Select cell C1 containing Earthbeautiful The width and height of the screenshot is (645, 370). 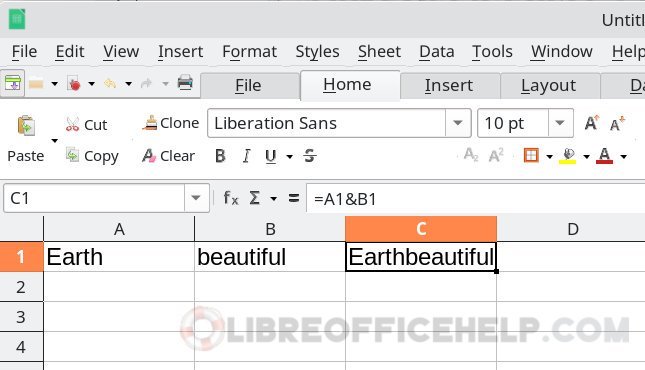pyautogui.click(x=421, y=257)
